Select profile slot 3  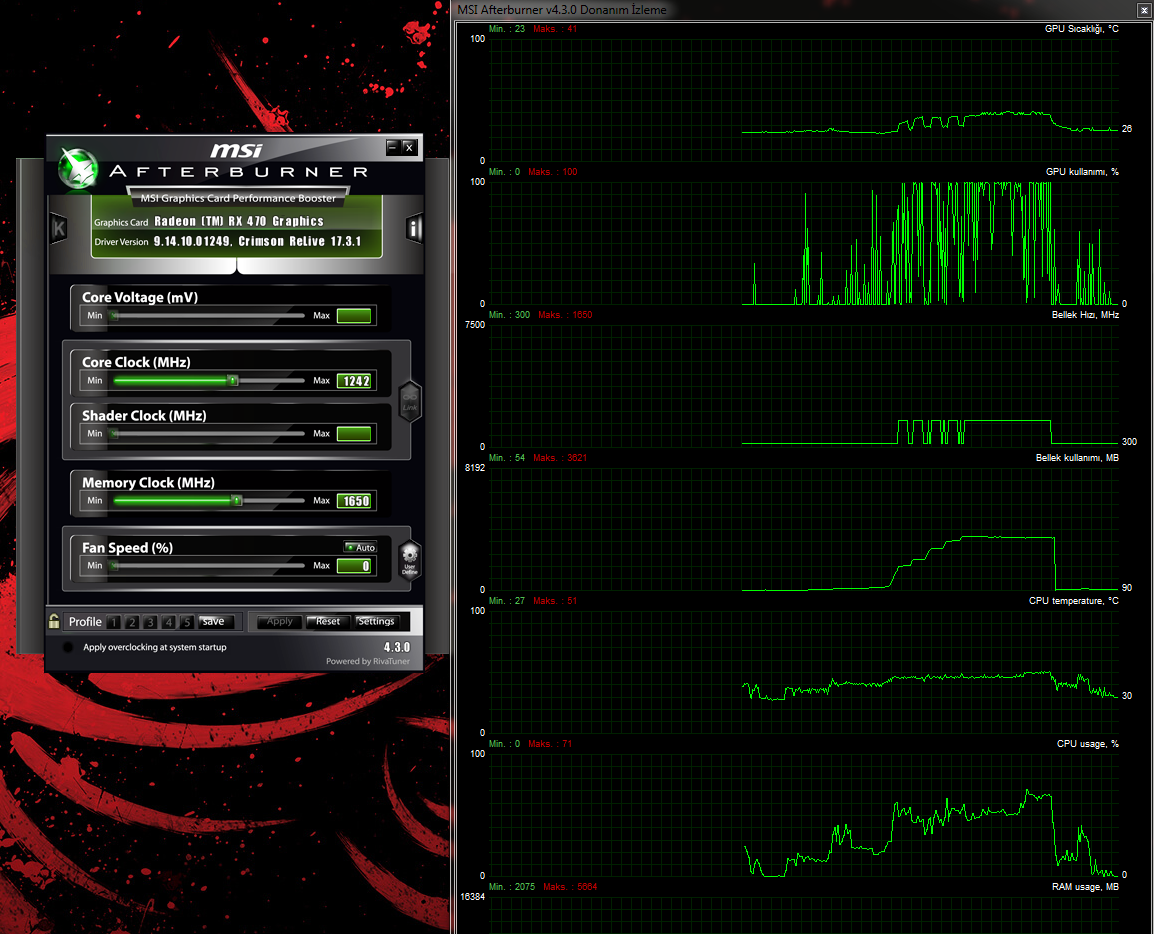point(150,622)
